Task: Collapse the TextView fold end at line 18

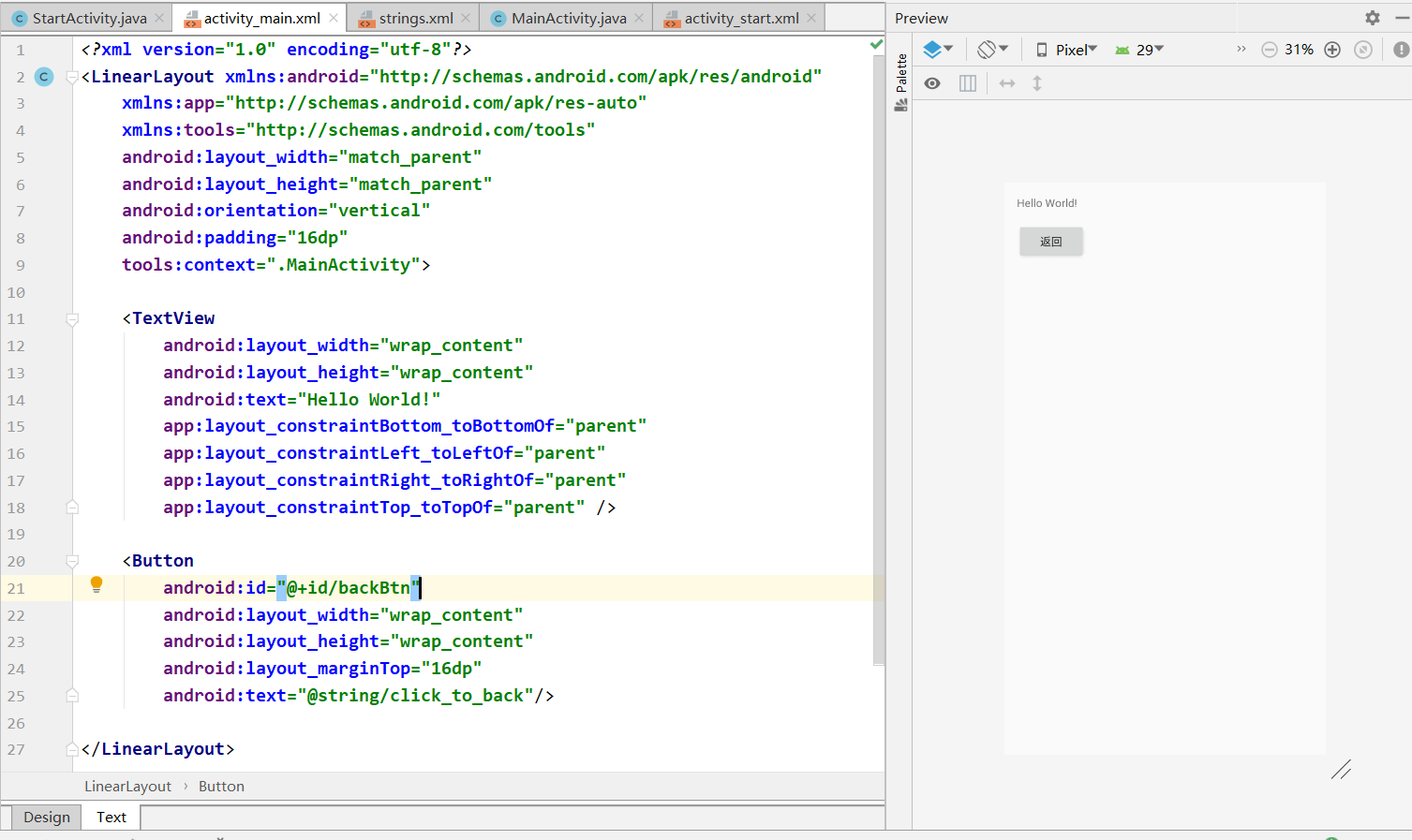Action: pyautogui.click(x=72, y=507)
